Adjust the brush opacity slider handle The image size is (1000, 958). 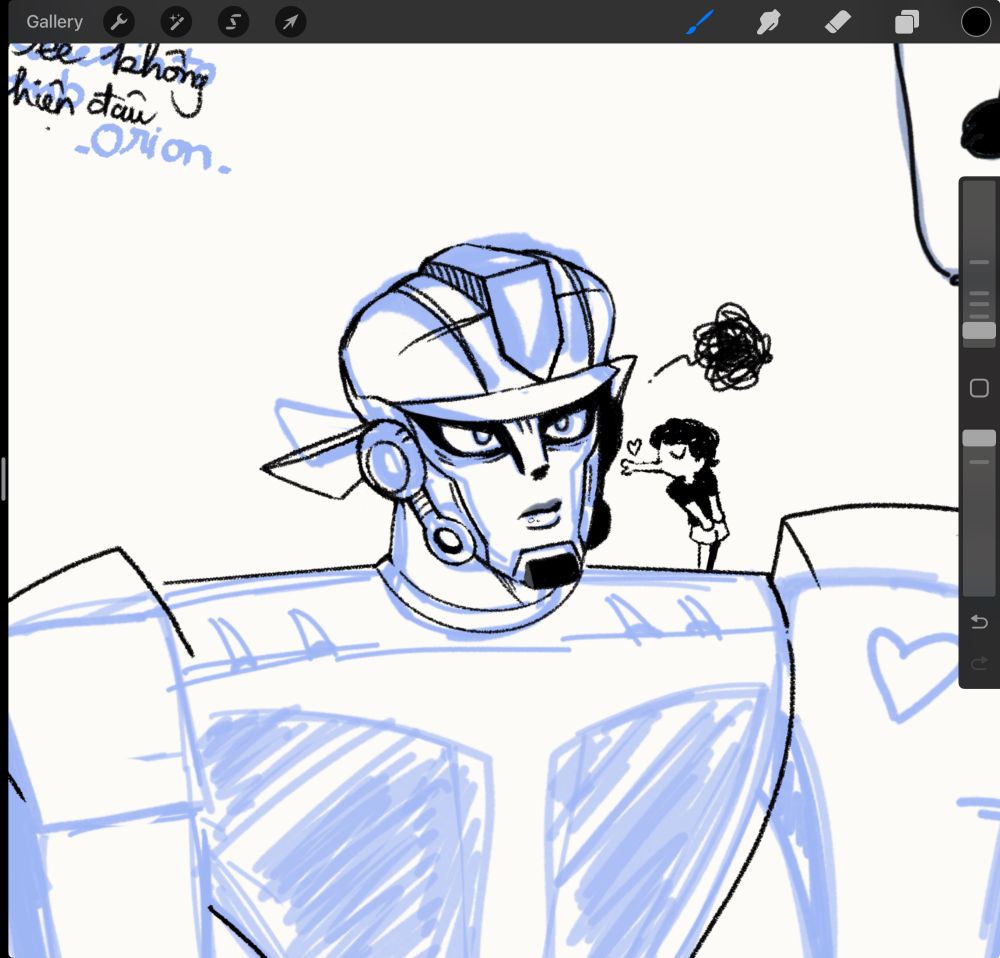[x=979, y=438]
